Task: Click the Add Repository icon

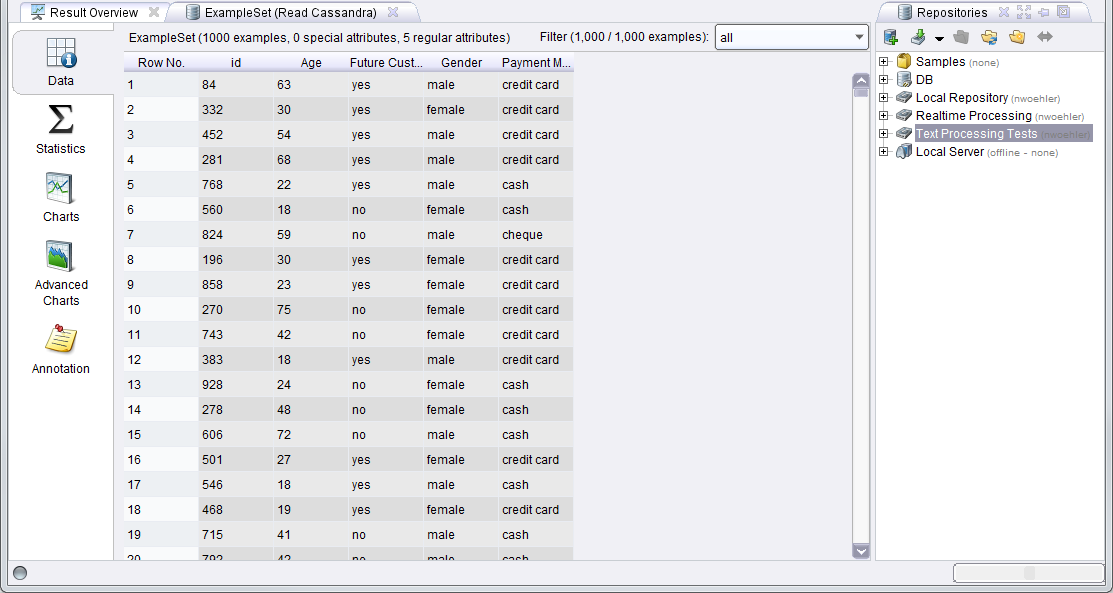Action: pos(890,38)
